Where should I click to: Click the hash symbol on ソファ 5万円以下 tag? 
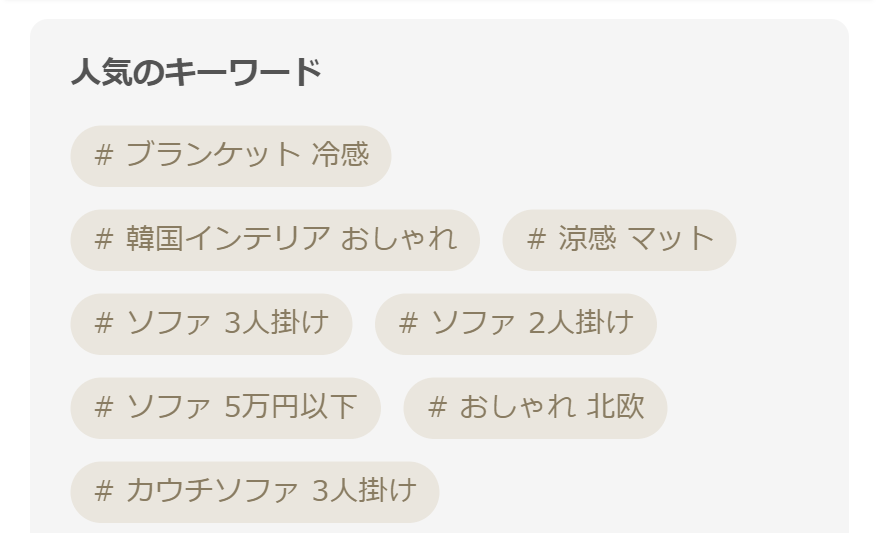click(104, 408)
